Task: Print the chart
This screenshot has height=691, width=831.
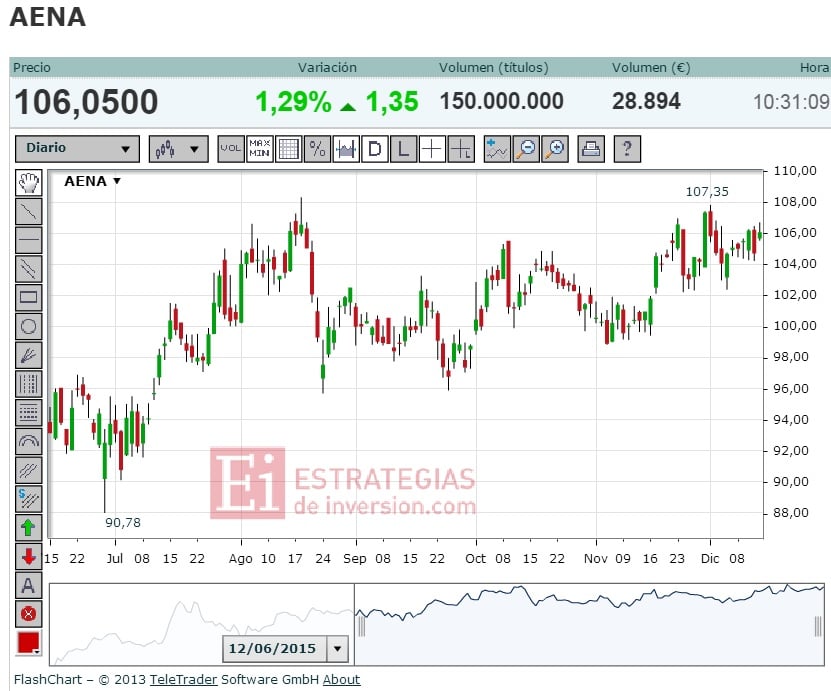Action: coord(591,149)
